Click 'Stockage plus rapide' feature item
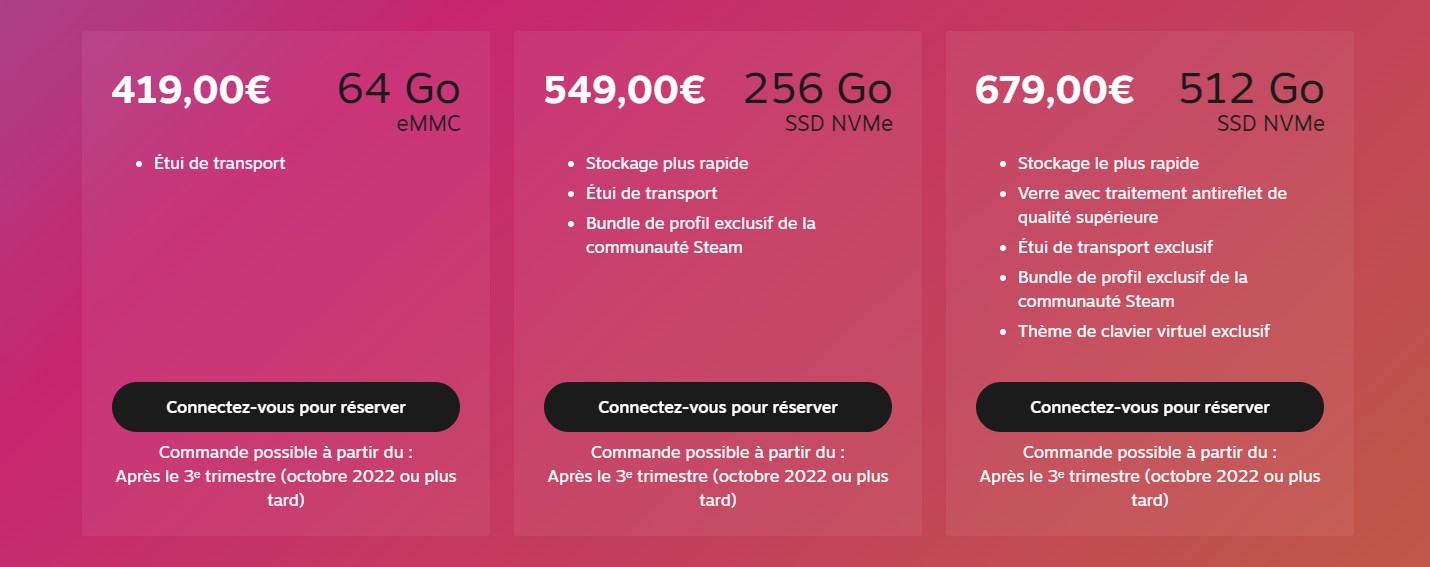Image resolution: width=1430 pixels, height=567 pixels. [667, 163]
